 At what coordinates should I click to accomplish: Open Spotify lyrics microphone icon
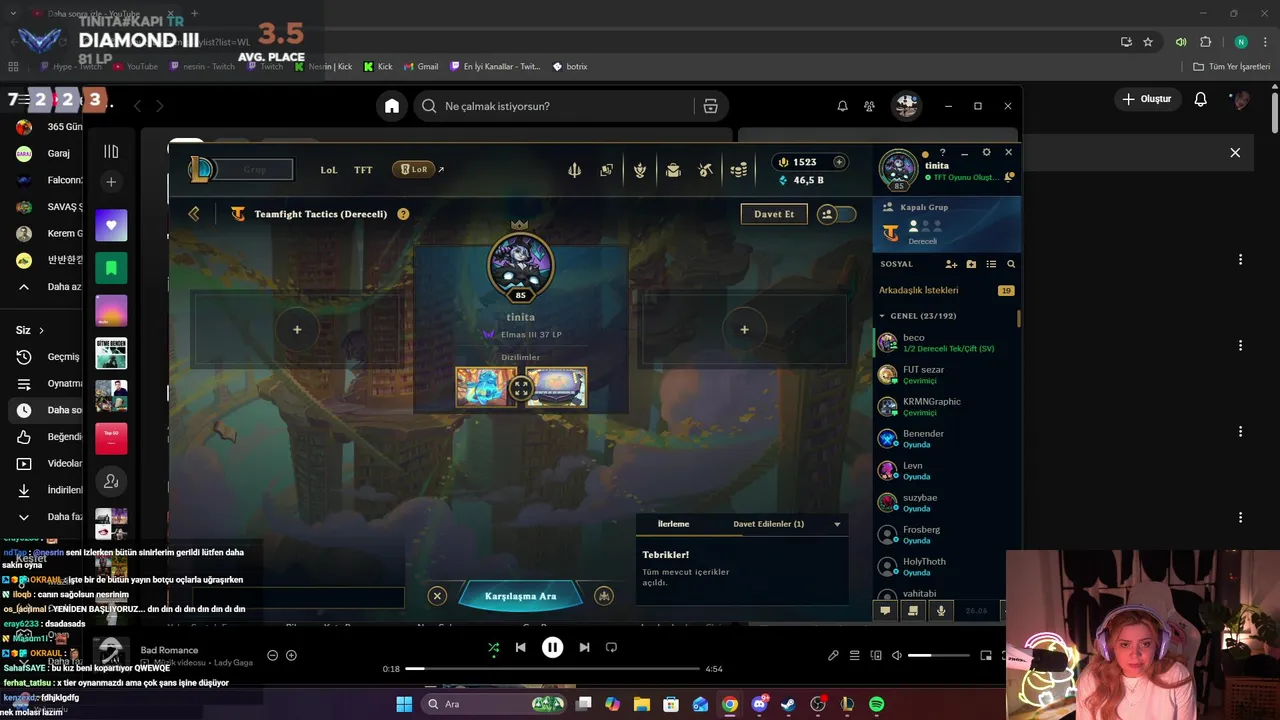(x=833, y=656)
